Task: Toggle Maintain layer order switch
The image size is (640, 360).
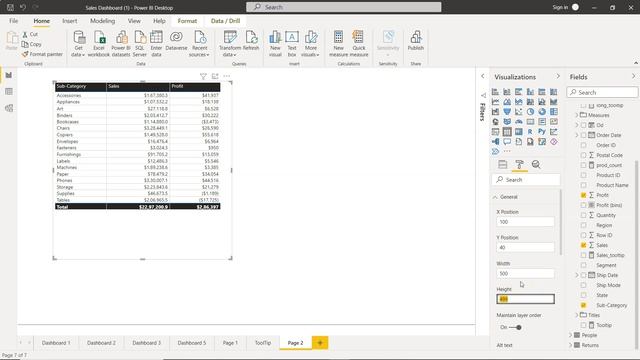Action: [516, 327]
